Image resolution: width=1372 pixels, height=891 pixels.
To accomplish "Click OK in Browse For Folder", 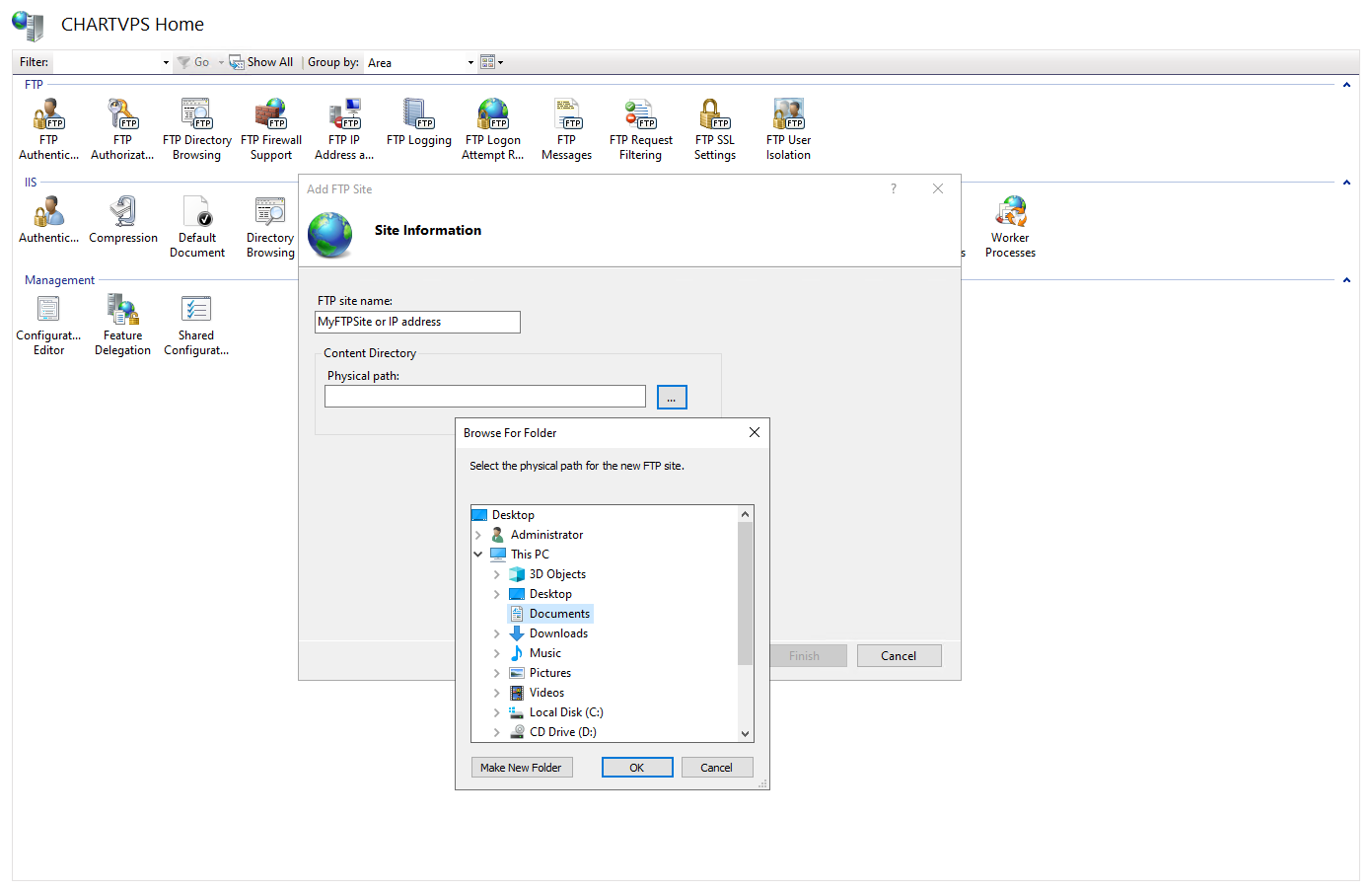I will 637,768.
